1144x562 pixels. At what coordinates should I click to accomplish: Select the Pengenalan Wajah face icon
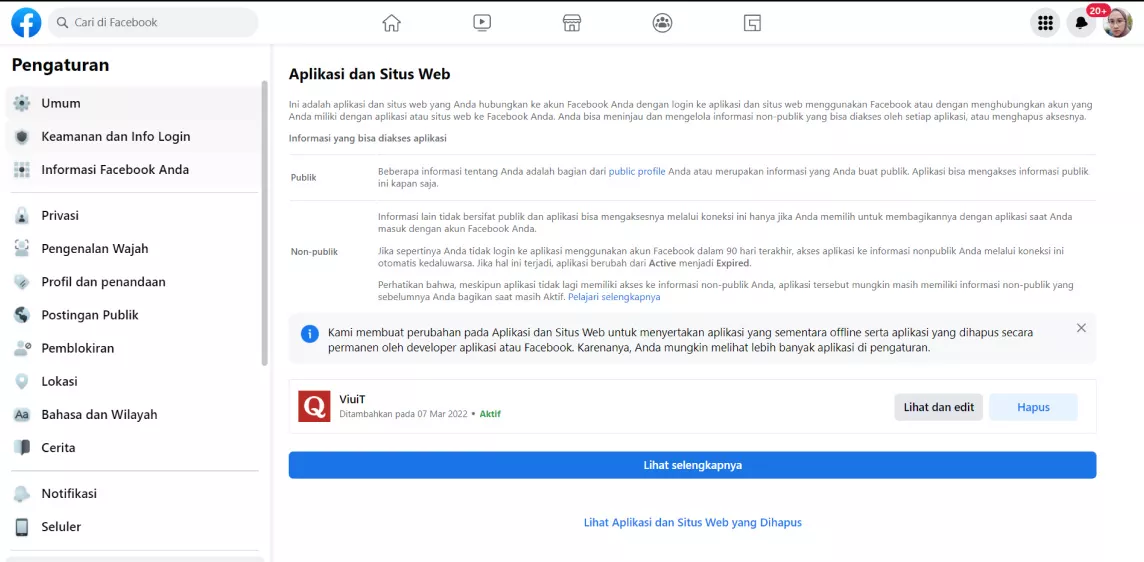tap(22, 249)
